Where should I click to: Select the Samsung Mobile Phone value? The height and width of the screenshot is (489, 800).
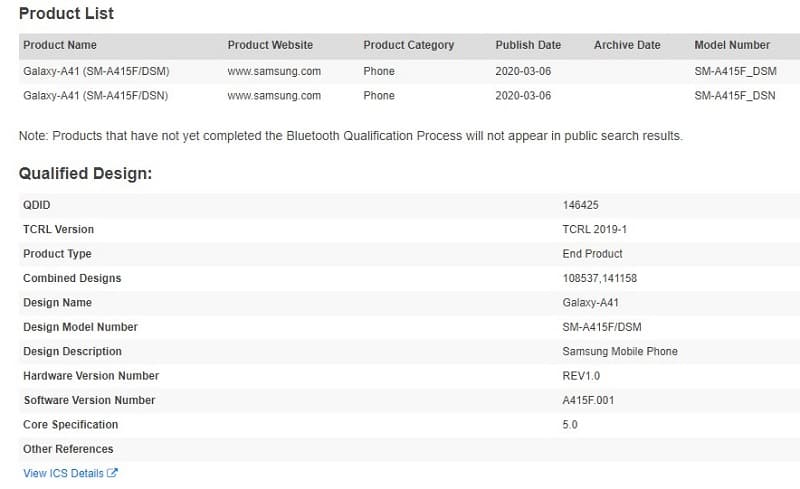tap(620, 351)
